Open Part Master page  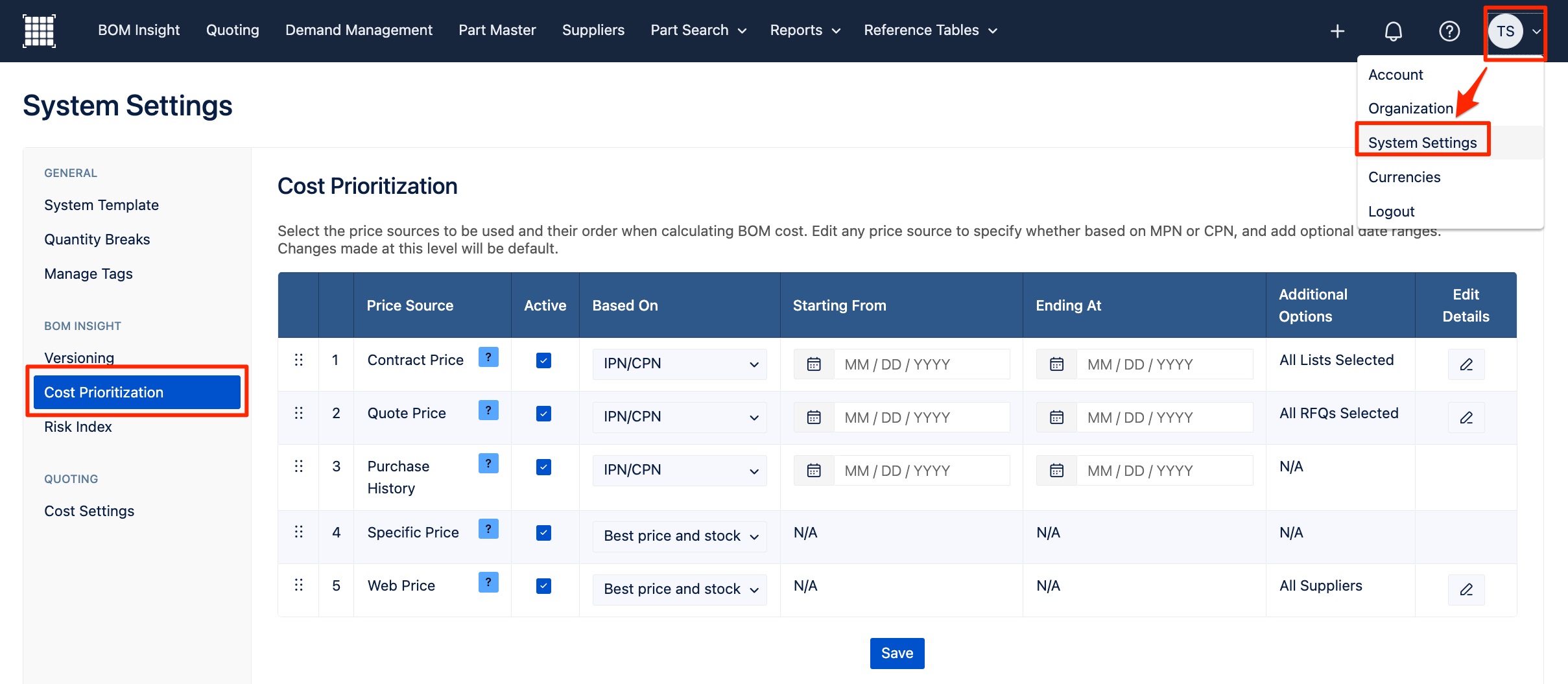(497, 30)
